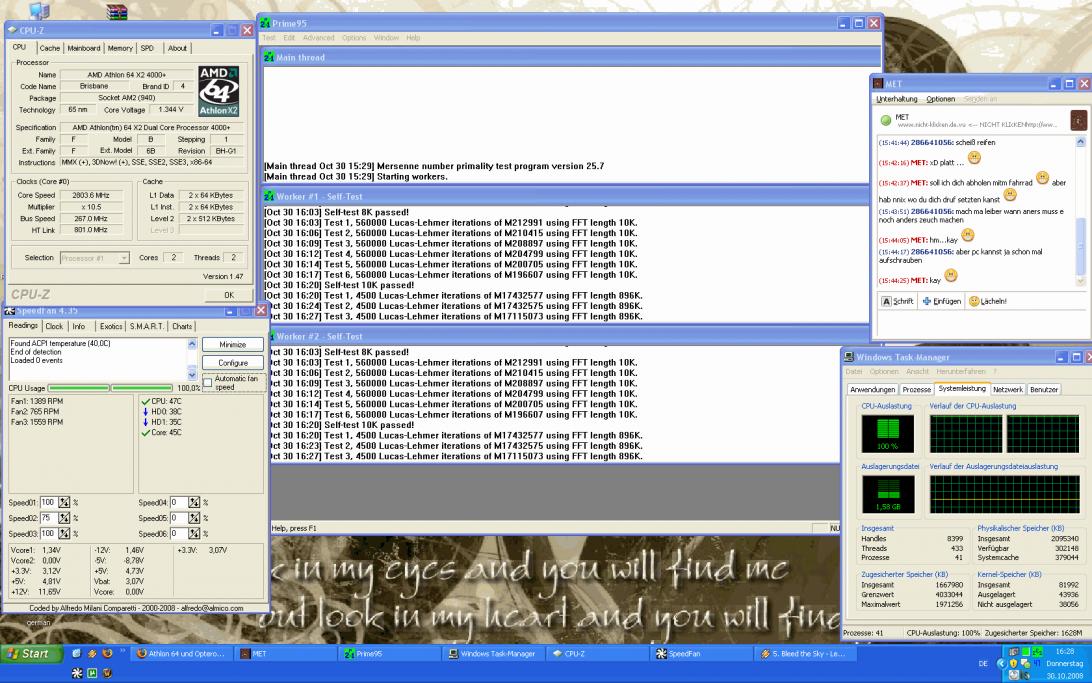Click message input area in MET chat
1092x683 pixels.
coord(981,324)
